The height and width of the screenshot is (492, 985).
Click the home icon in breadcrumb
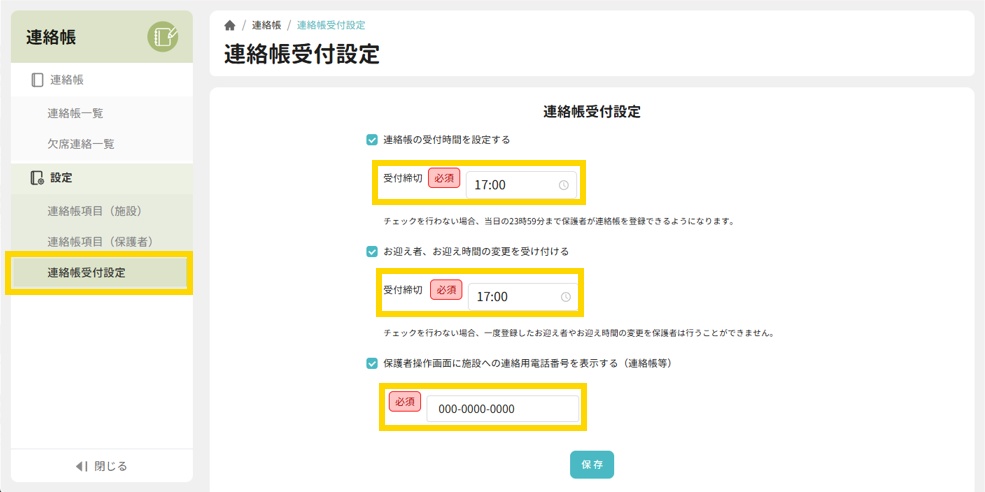pos(230,25)
